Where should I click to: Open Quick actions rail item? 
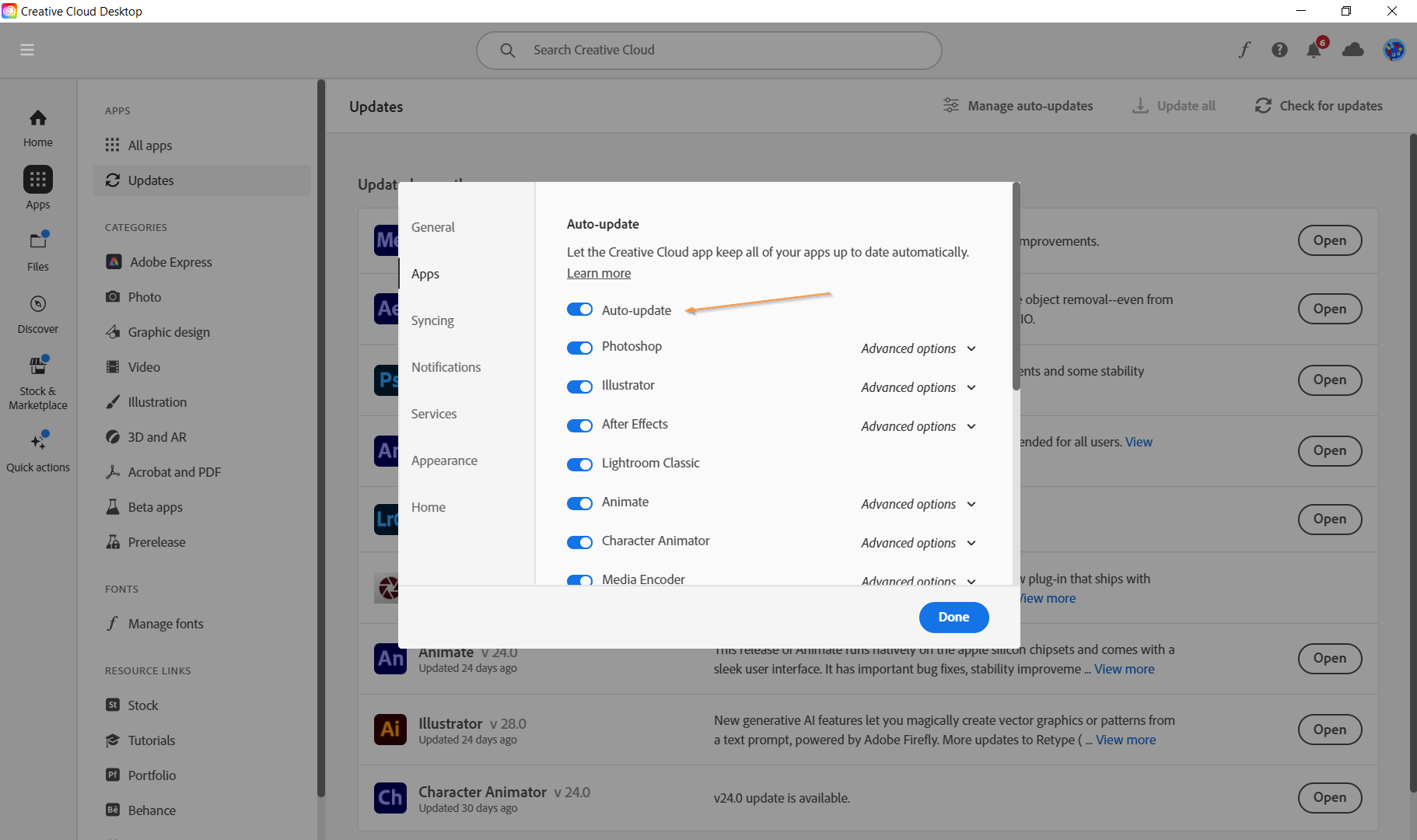tap(38, 452)
